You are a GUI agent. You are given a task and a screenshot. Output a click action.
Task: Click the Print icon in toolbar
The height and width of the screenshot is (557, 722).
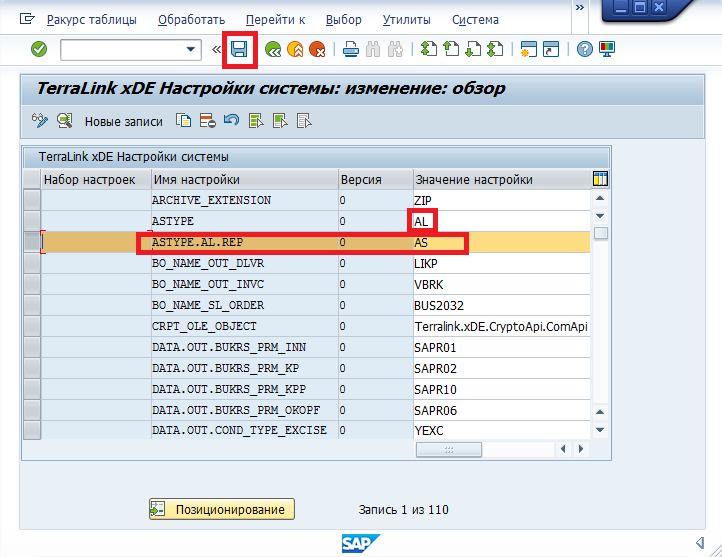point(350,49)
